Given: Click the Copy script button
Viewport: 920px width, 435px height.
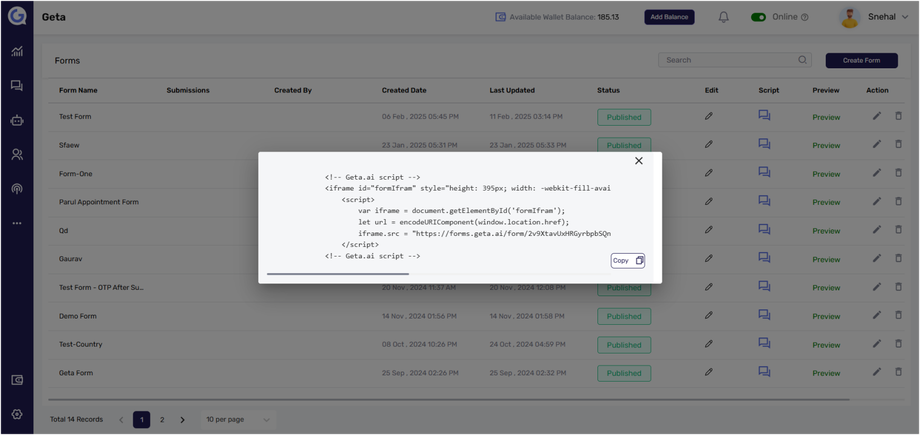Looking at the screenshot, I should pyautogui.click(x=628, y=260).
